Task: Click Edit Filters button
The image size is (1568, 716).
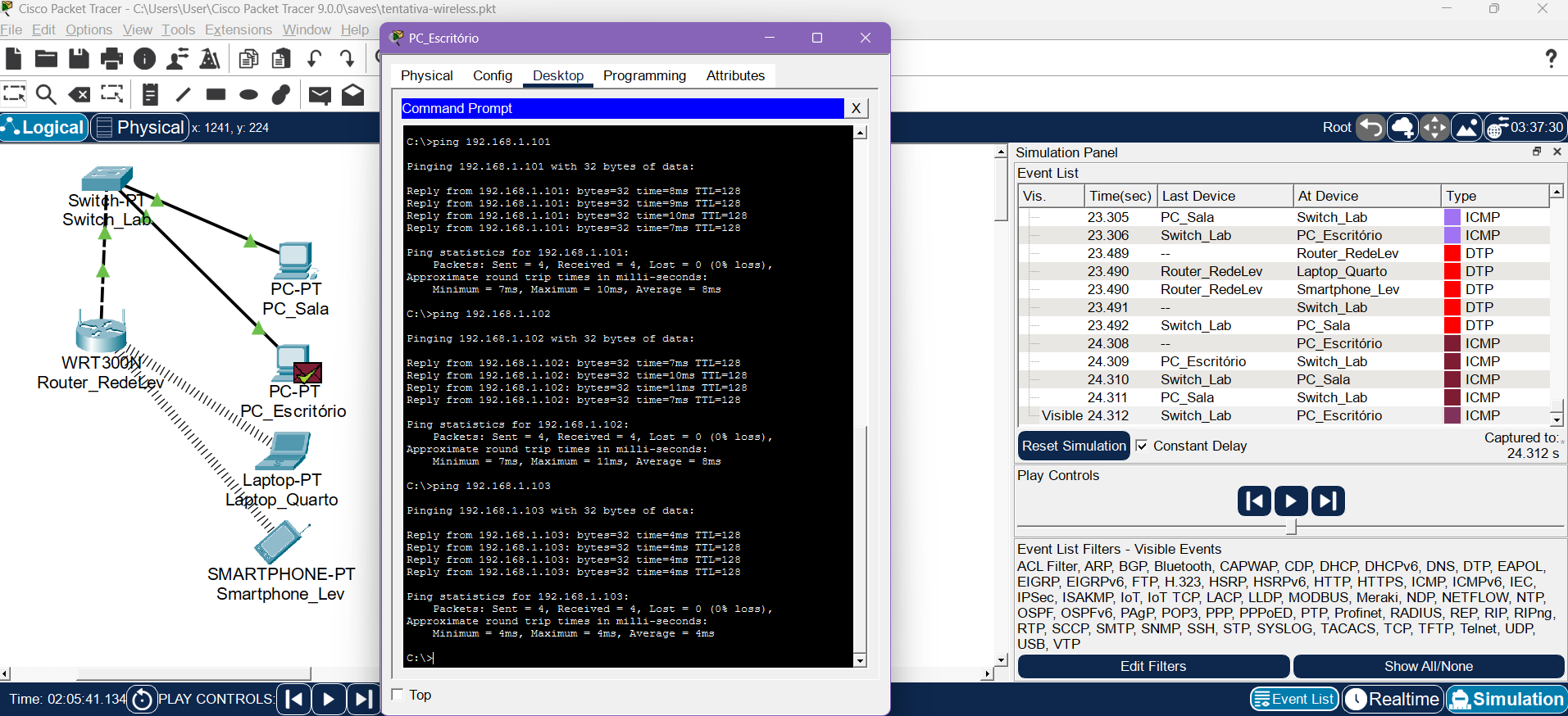Action: pyautogui.click(x=1152, y=666)
